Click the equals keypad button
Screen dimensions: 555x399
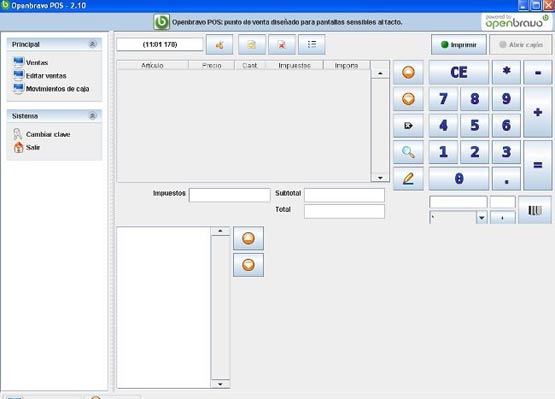click(538, 165)
